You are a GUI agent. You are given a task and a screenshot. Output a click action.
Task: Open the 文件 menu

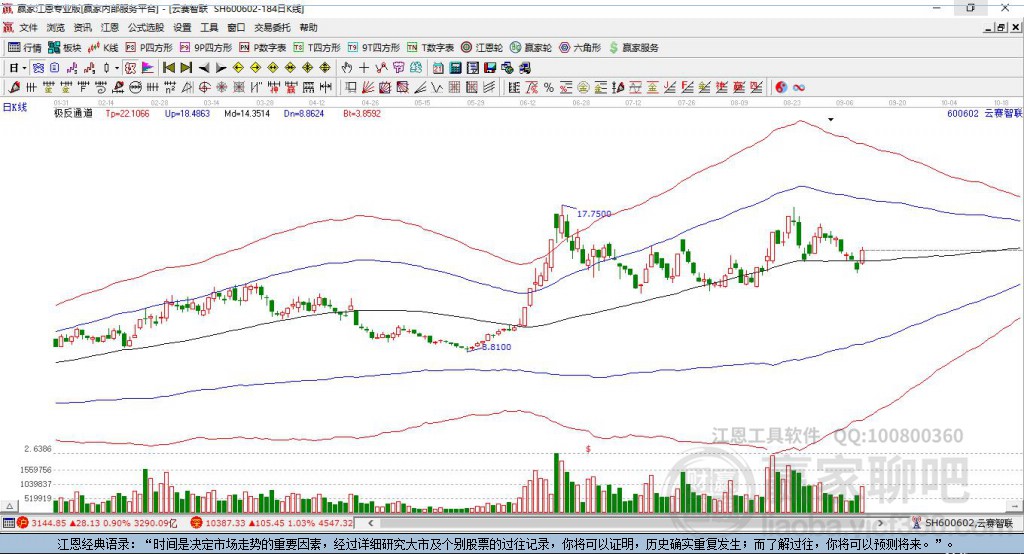(x=28, y=27)
